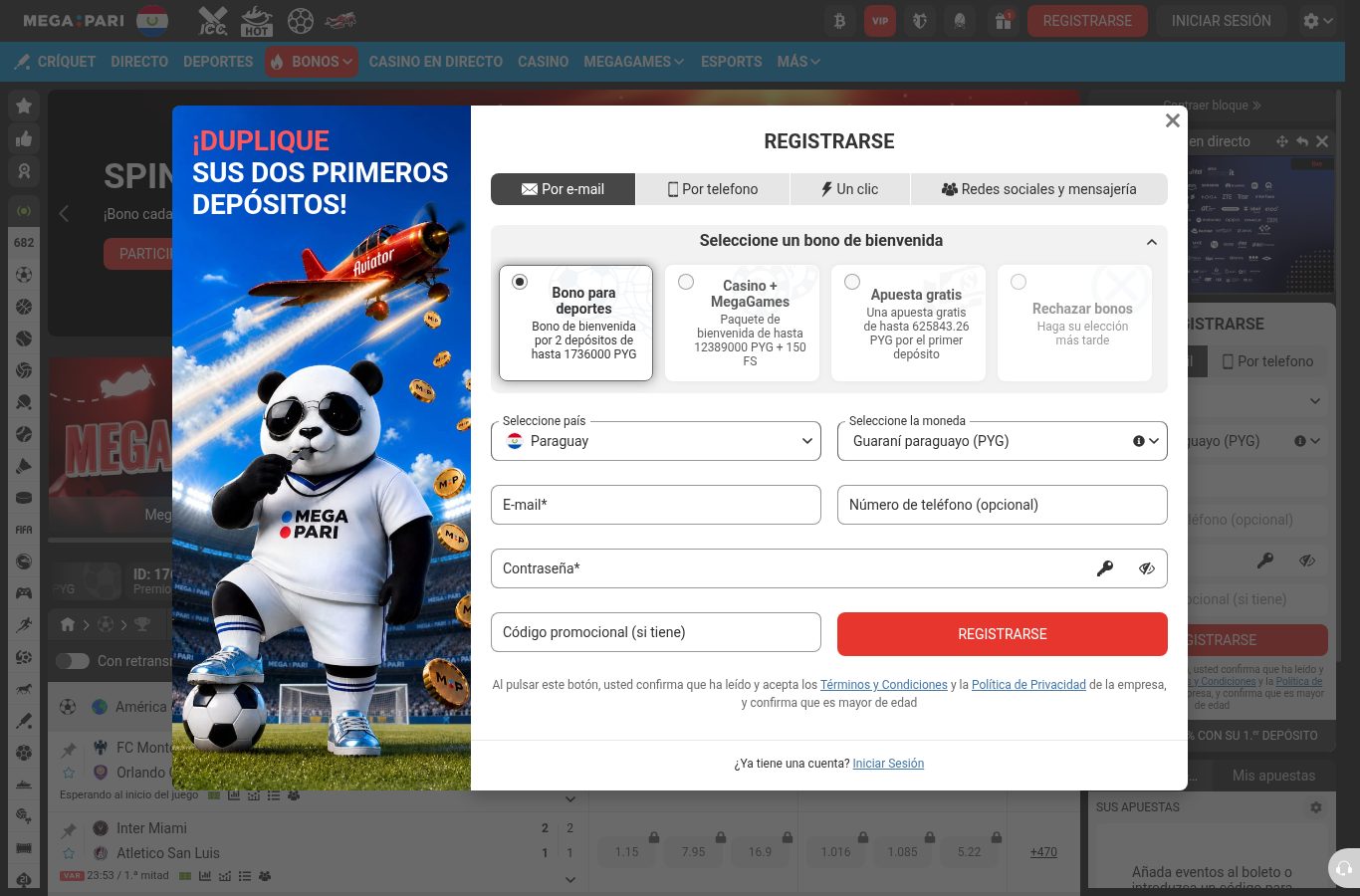Expand the MEGAGAMES dropdown menu
The image size is (1360, 896).
633,62
